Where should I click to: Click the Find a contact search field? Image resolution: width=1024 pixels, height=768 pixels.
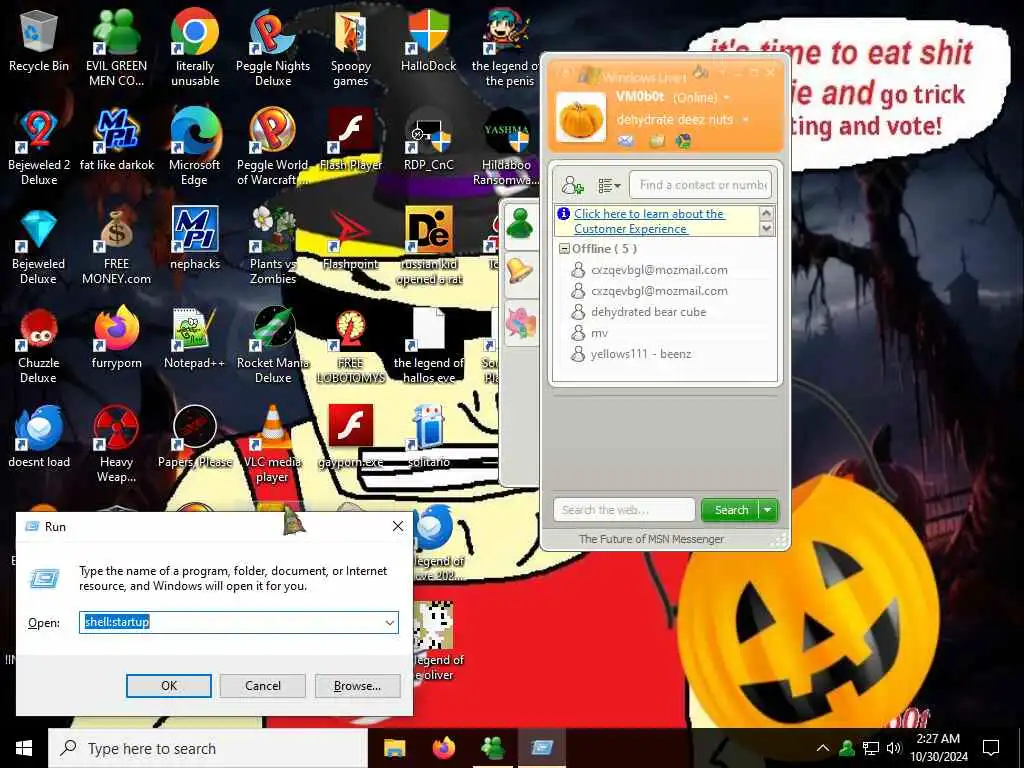700,185
